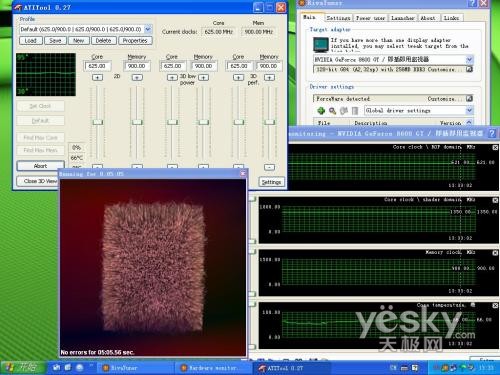Switch to the RivaTuner Main tab
This screenshot has width=500, height=375.
pos(309,17)
